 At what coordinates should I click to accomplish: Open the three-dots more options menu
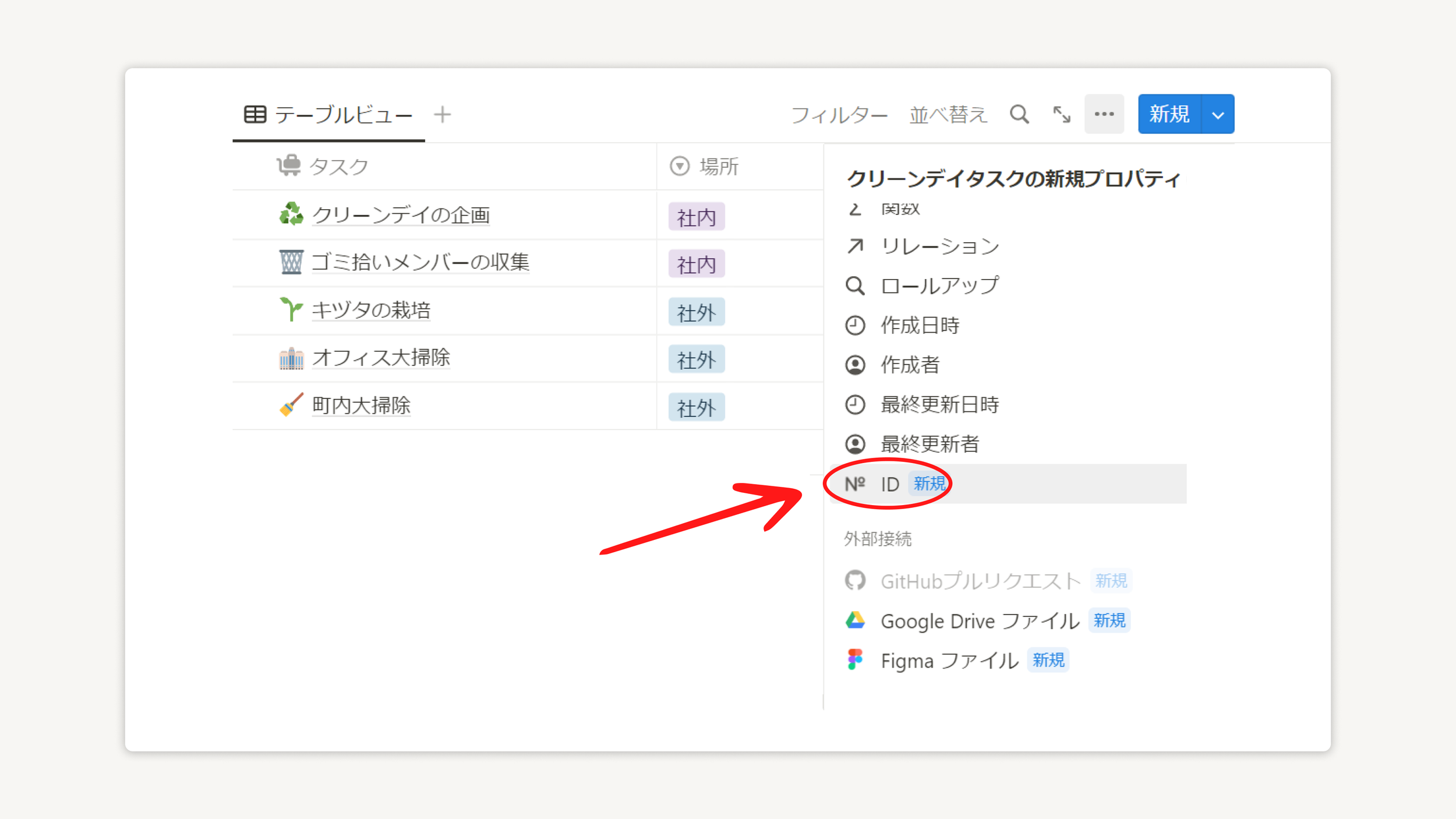tap(1104, 114)
